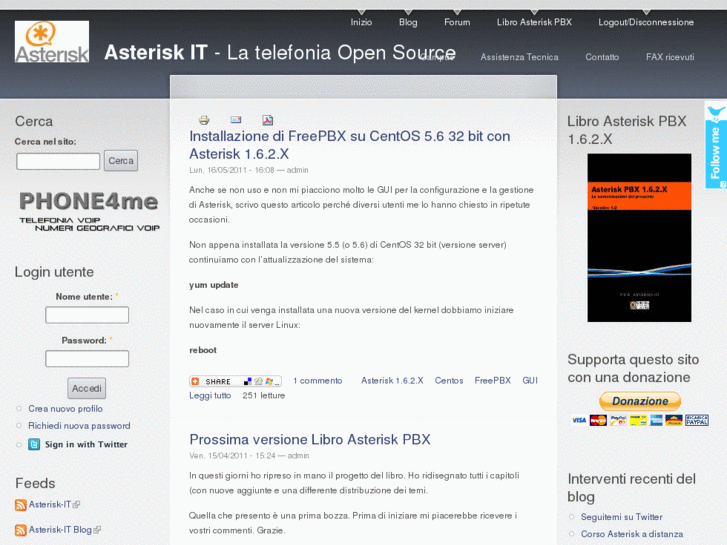The width and height of the screenshot is (727, 545).
Task: Click the Ven, 15/04/2011 post date line
Action: [249, 456]
